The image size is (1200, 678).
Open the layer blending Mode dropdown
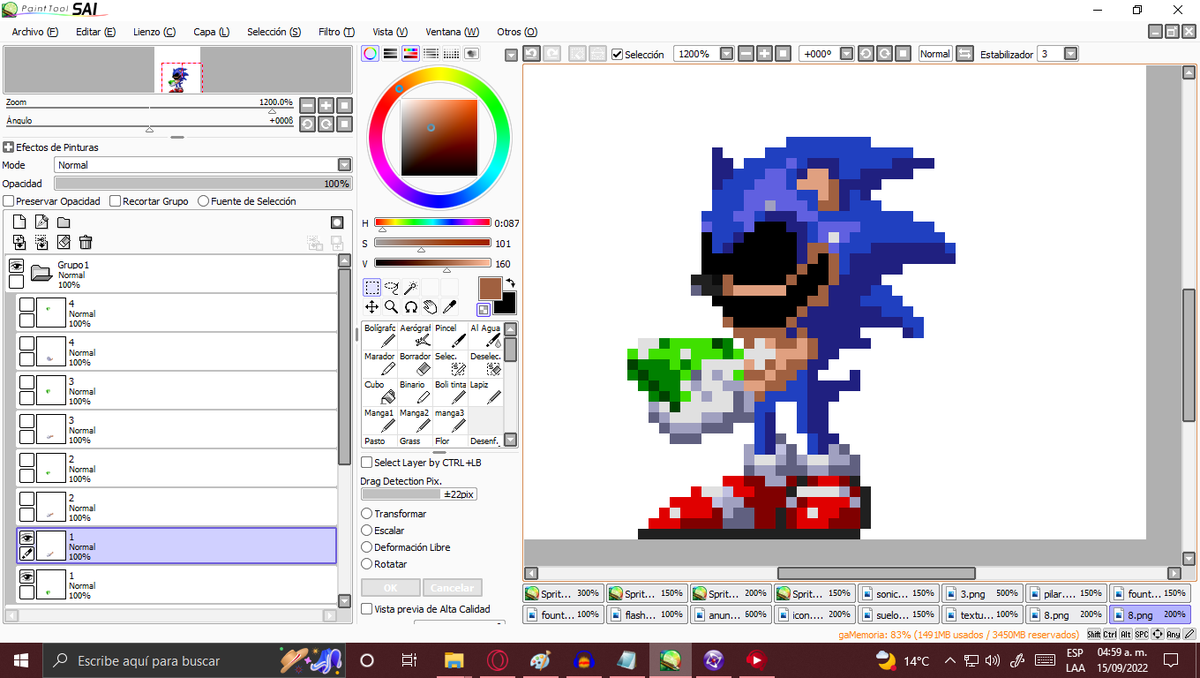click(203, 165)
